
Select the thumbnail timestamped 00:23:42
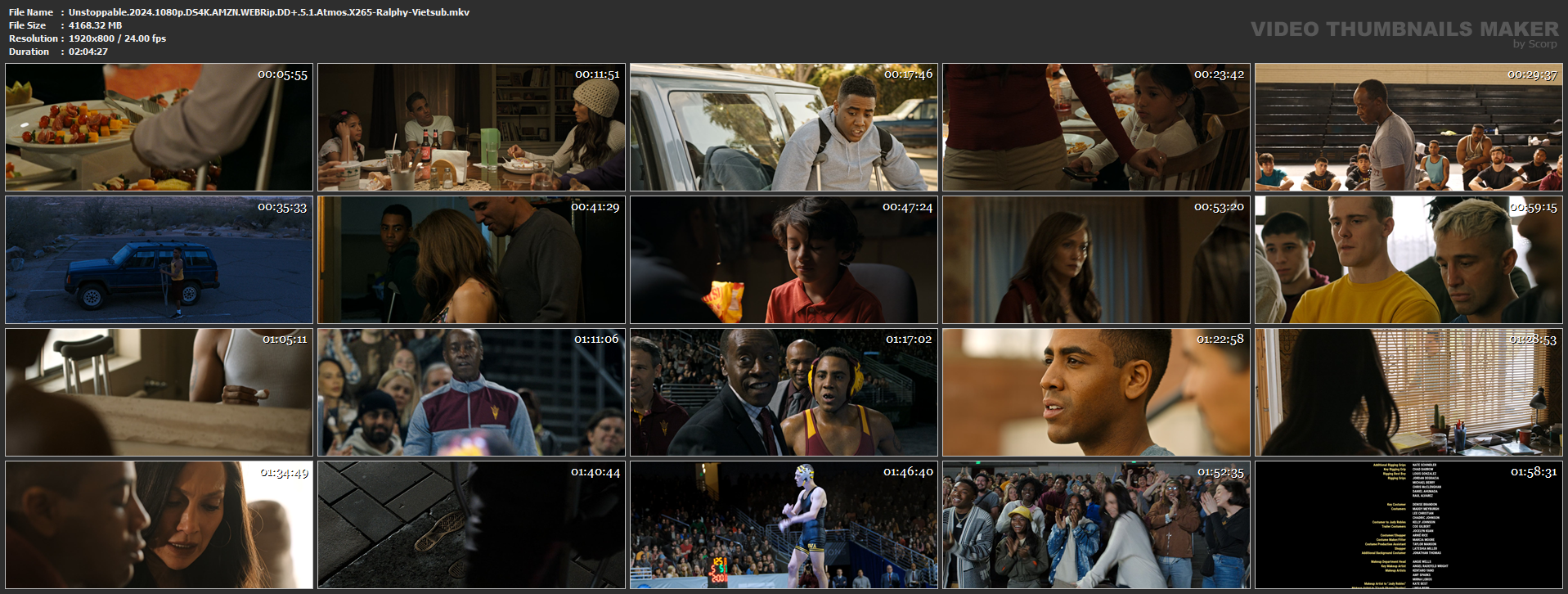pyautogui.click(x=1096, y=128)
